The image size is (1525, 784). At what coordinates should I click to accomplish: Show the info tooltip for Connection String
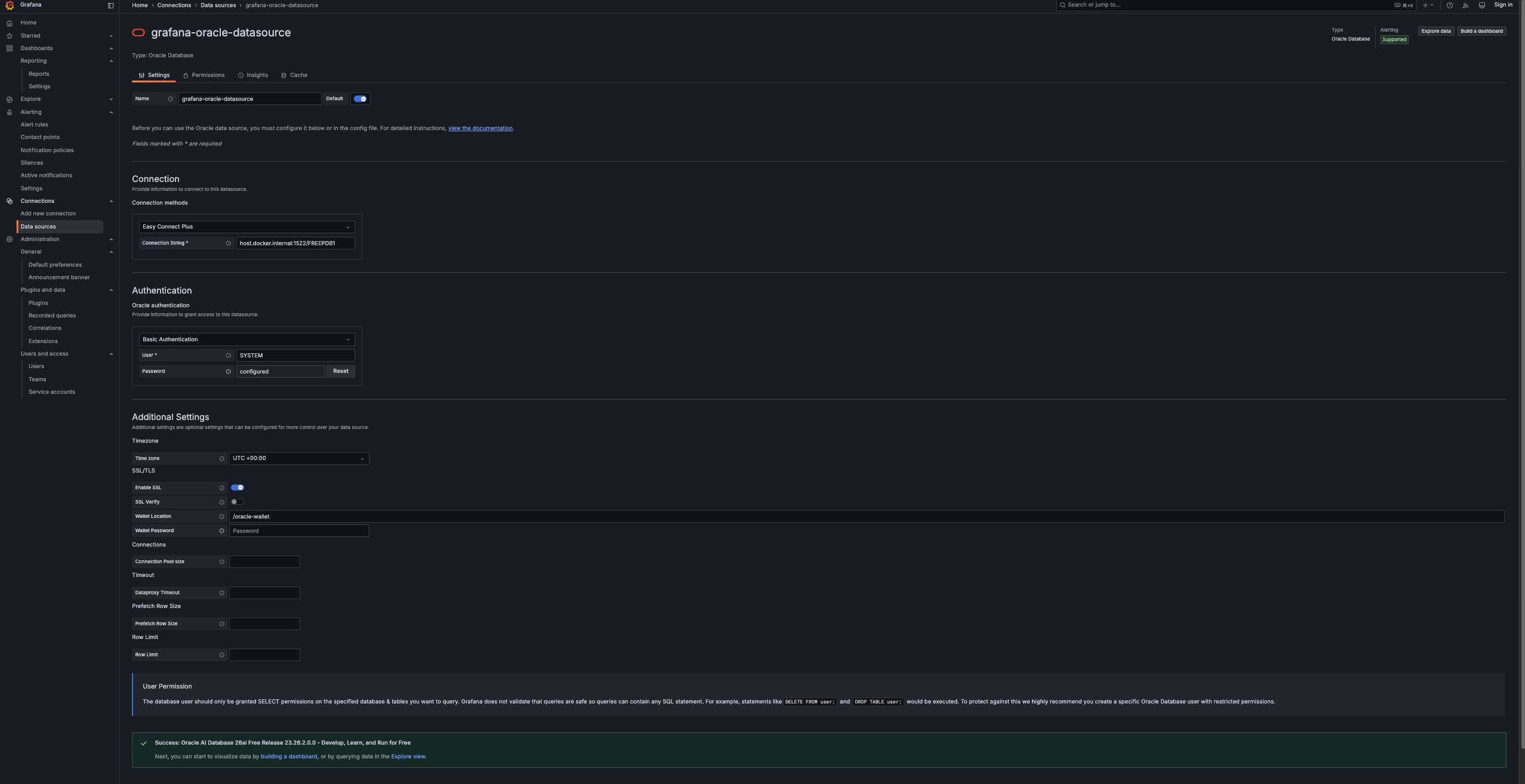tap(228, 243)
